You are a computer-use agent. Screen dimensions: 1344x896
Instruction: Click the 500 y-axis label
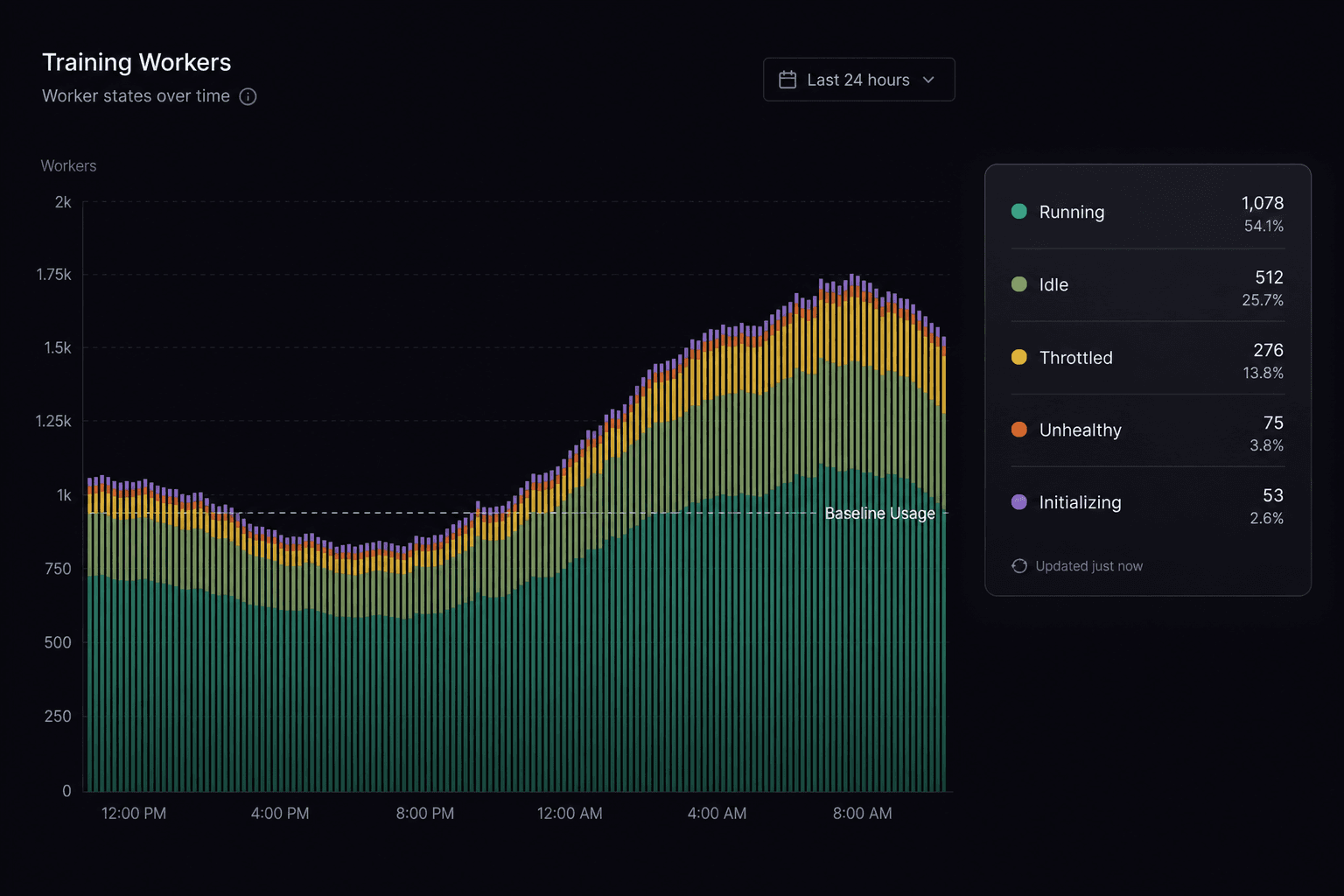[x=58, y=642]
